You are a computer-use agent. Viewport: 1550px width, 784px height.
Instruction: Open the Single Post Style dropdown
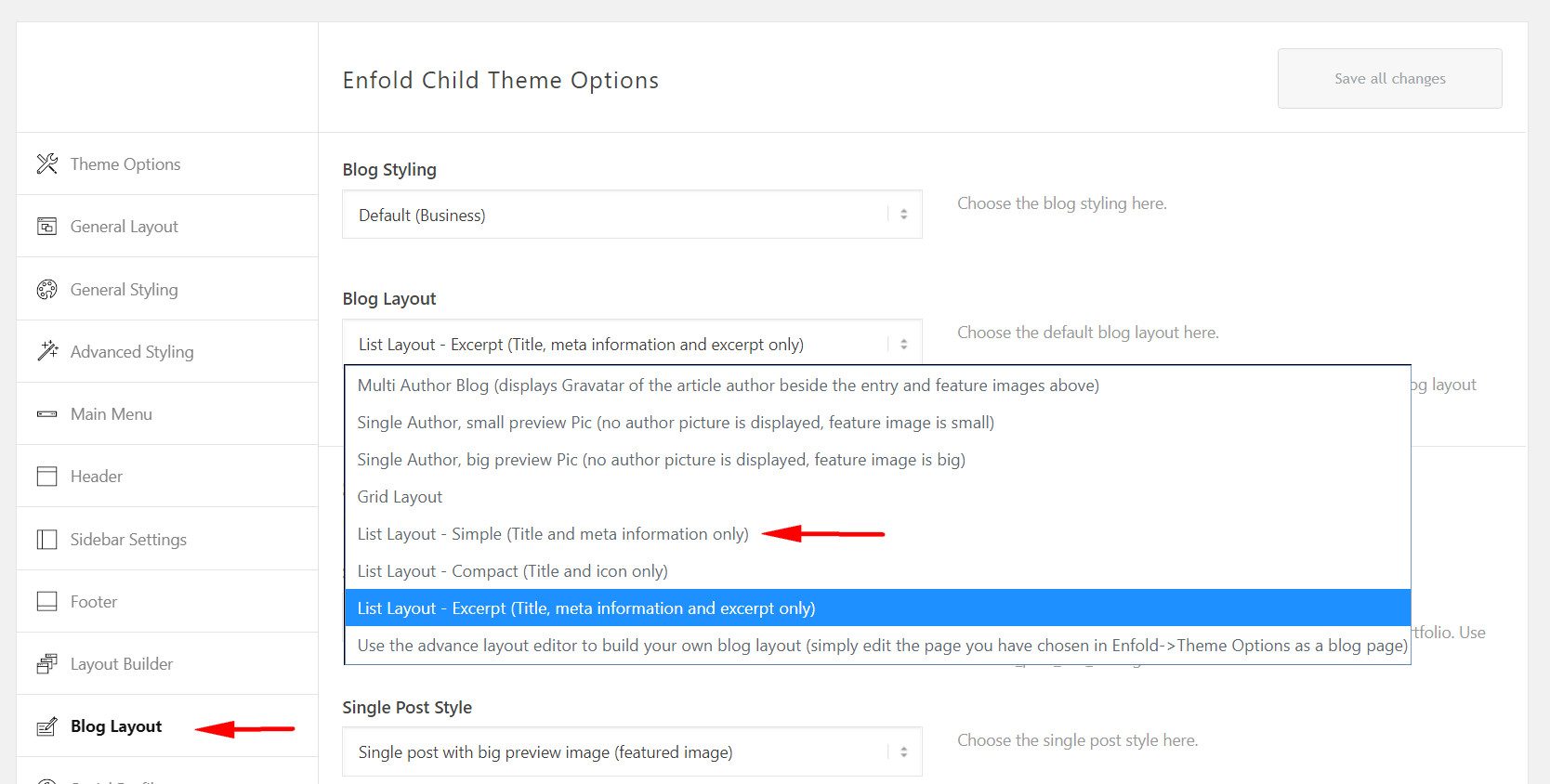(x=632, y=751)
